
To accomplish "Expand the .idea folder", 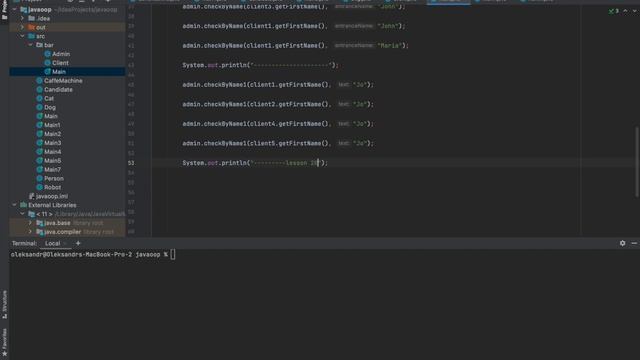I will point(22,18).
